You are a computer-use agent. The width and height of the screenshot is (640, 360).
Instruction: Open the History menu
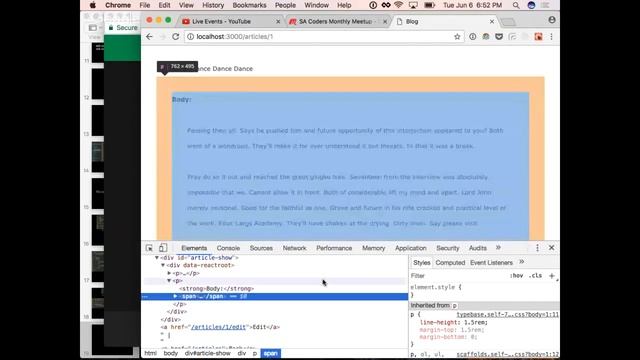[213, 5]
